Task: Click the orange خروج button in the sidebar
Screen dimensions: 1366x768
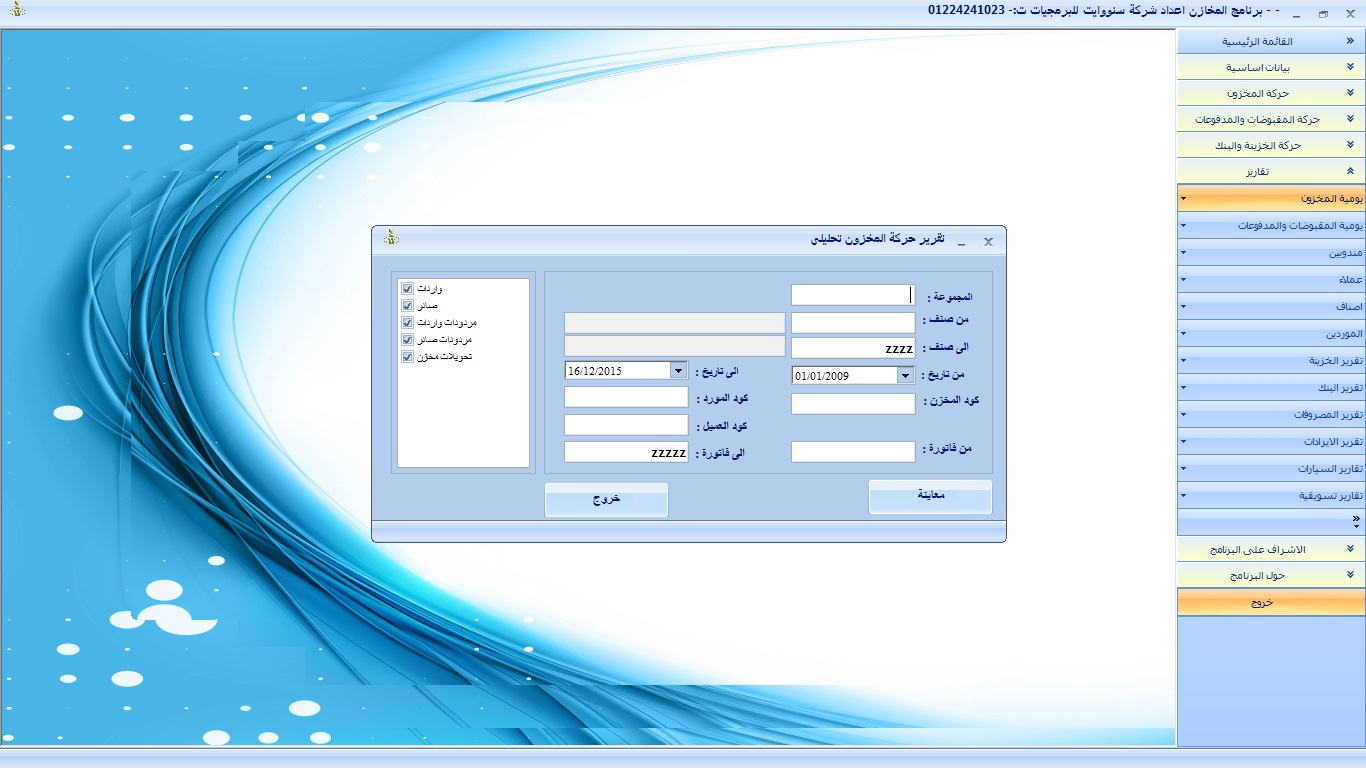Action: point(1271,603)
